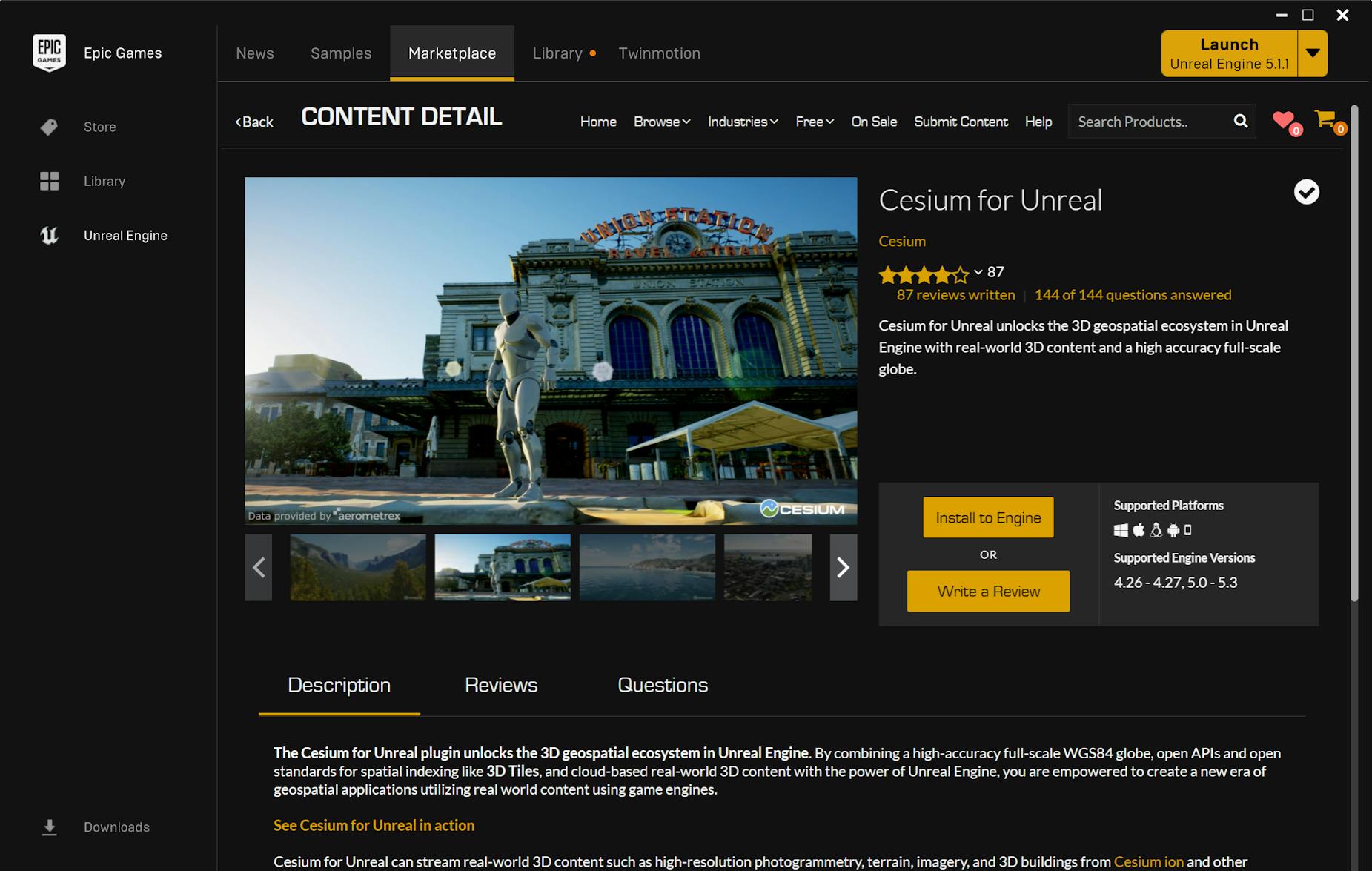Open the Twinmotion tab
1372x871 pixels.
pos(658,53)
